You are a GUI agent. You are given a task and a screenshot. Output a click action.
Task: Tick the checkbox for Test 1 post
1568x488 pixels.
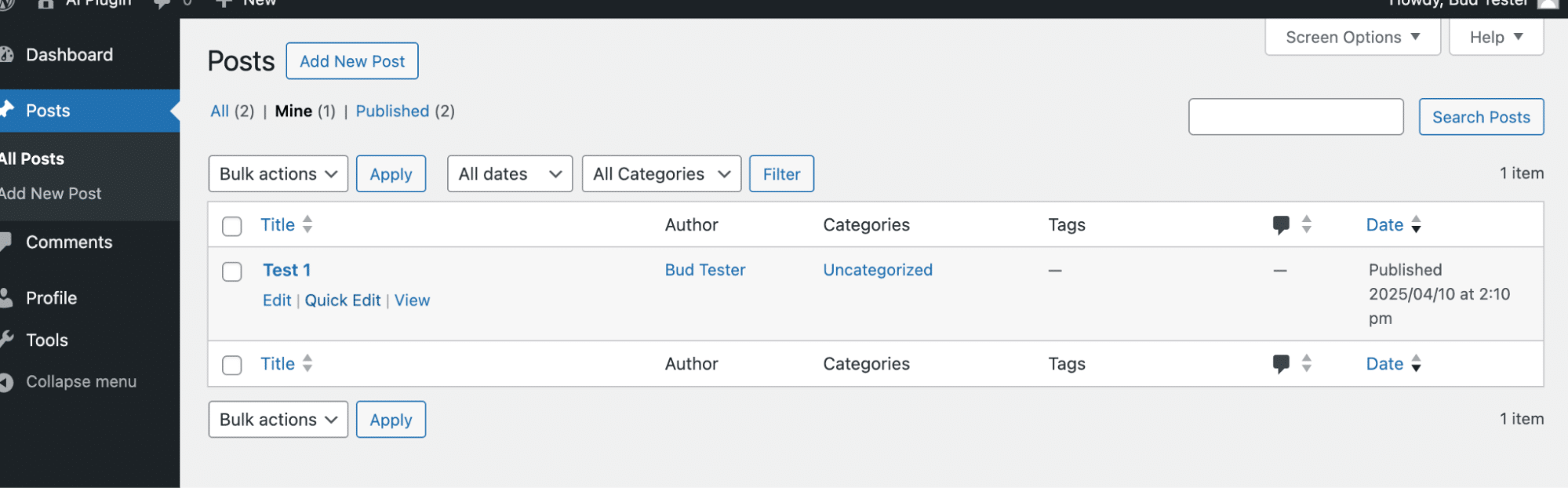[x=232, y=271]
